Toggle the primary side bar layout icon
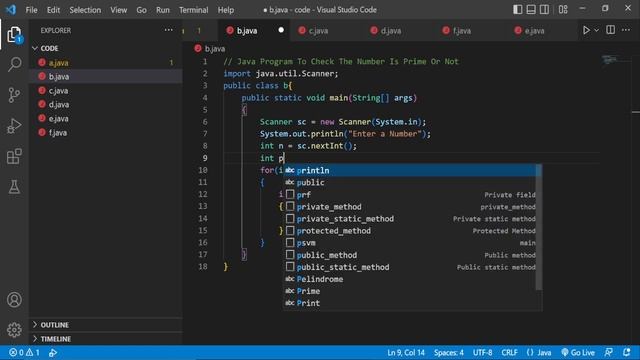 (518, 9)
